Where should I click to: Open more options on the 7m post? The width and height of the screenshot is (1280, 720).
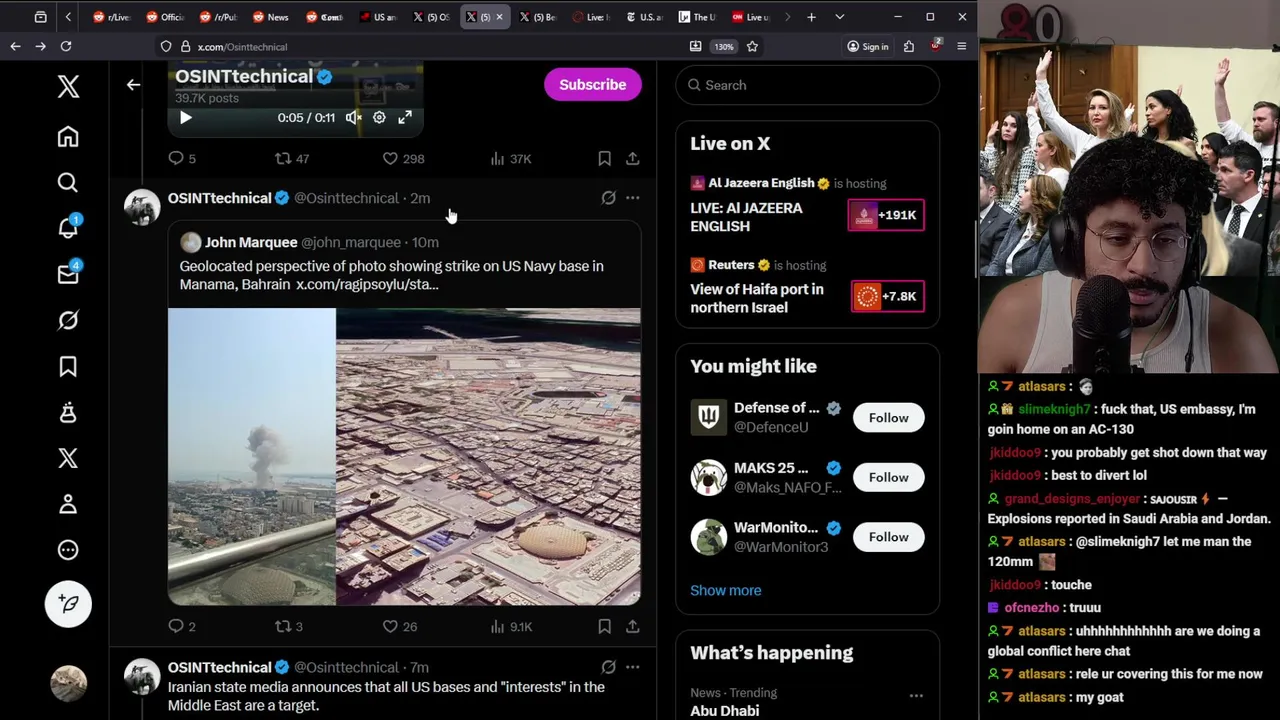[x=632, y=667]
